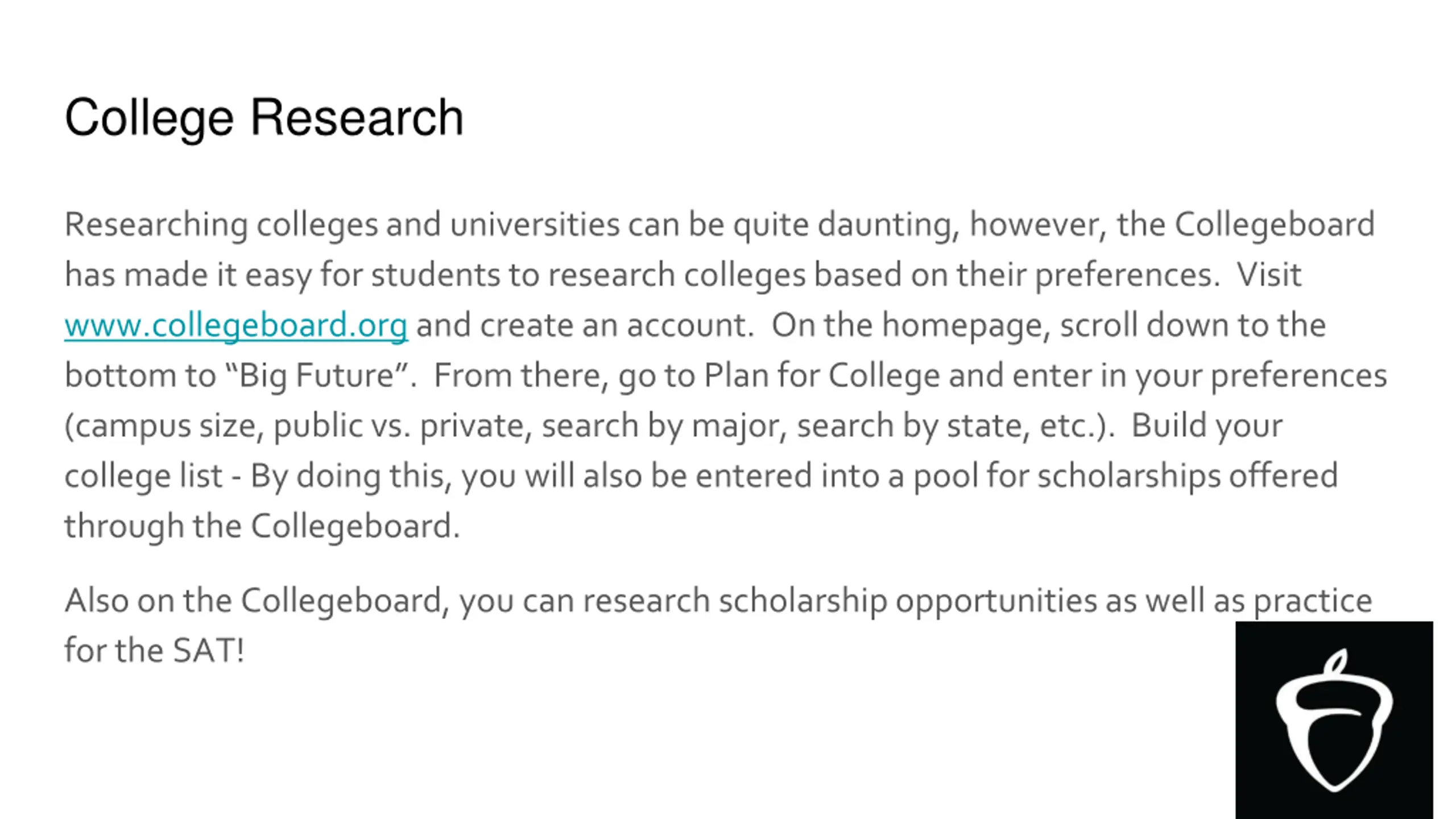Click the word "Researching" starting the paragraph

(x=156, y=225)
